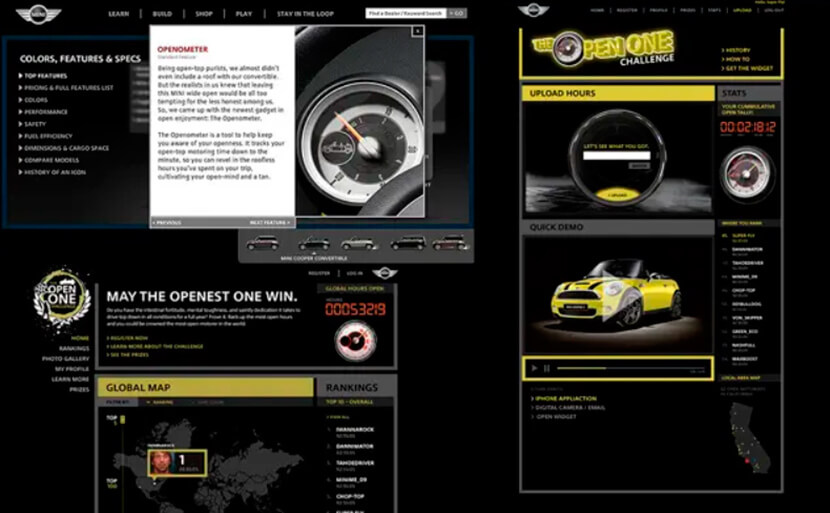Go to Next Feature in the popup
Screen dimensions: 830x513
click(x=269, y=222)
